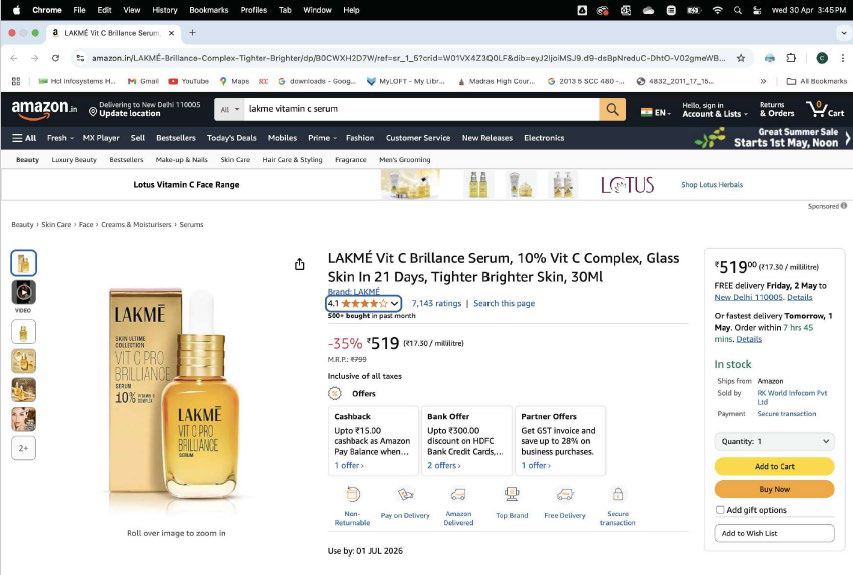Open All Bookmarks folder
Screen dimensions: 853x575
(817, 81)
